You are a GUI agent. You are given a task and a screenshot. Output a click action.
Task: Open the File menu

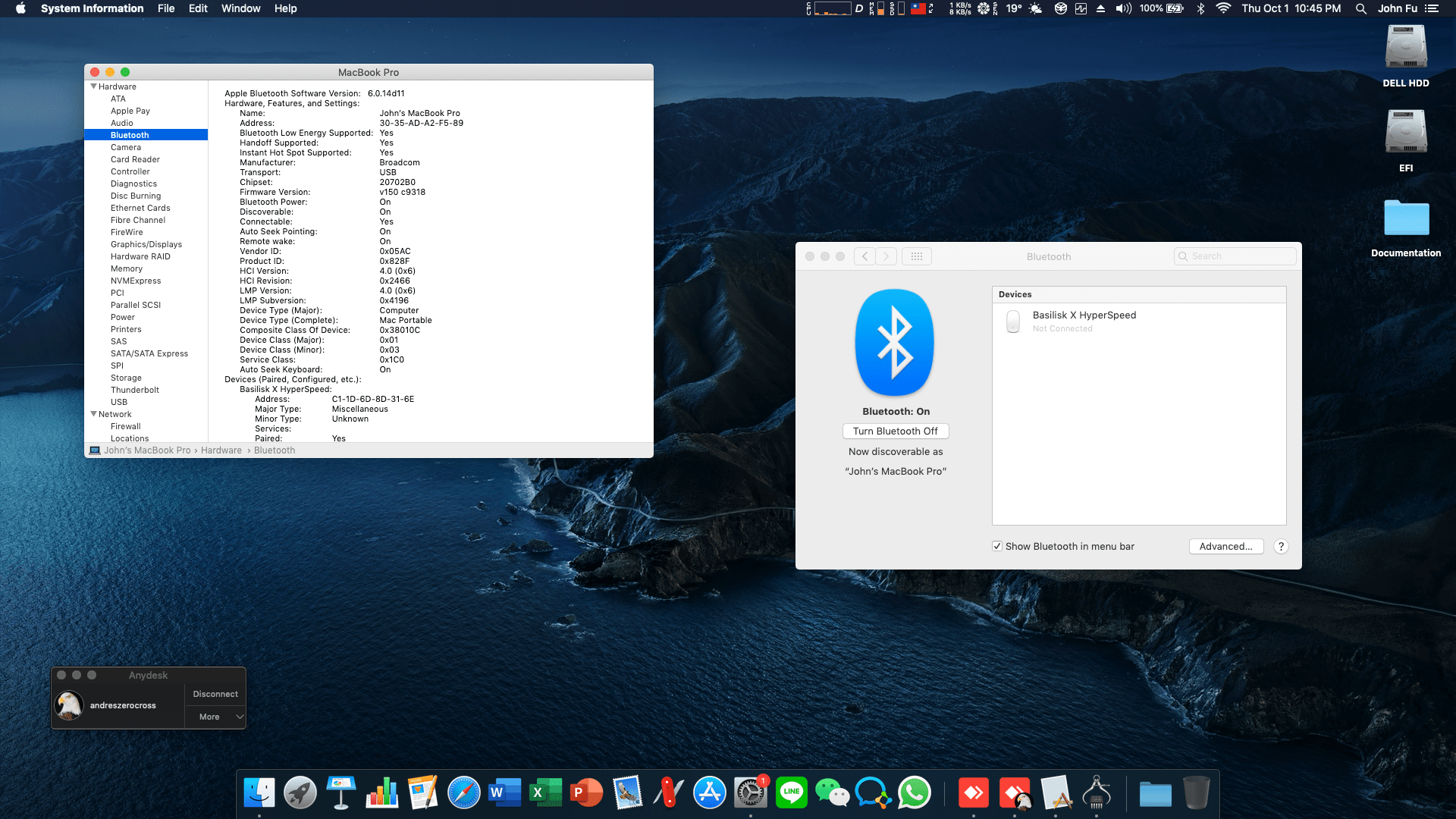[165, 8]
